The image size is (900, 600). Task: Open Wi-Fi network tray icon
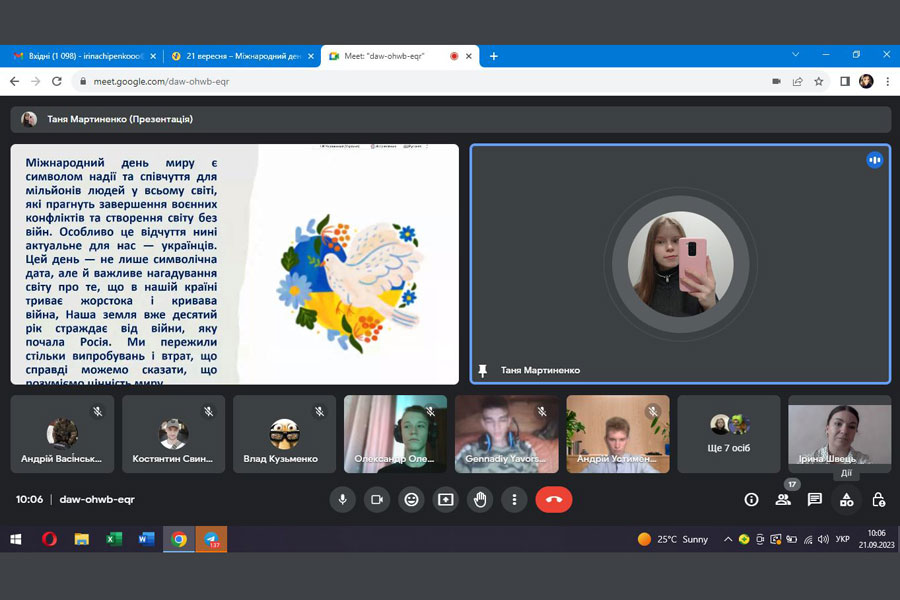pyautogui.click(x=808, y=539)
